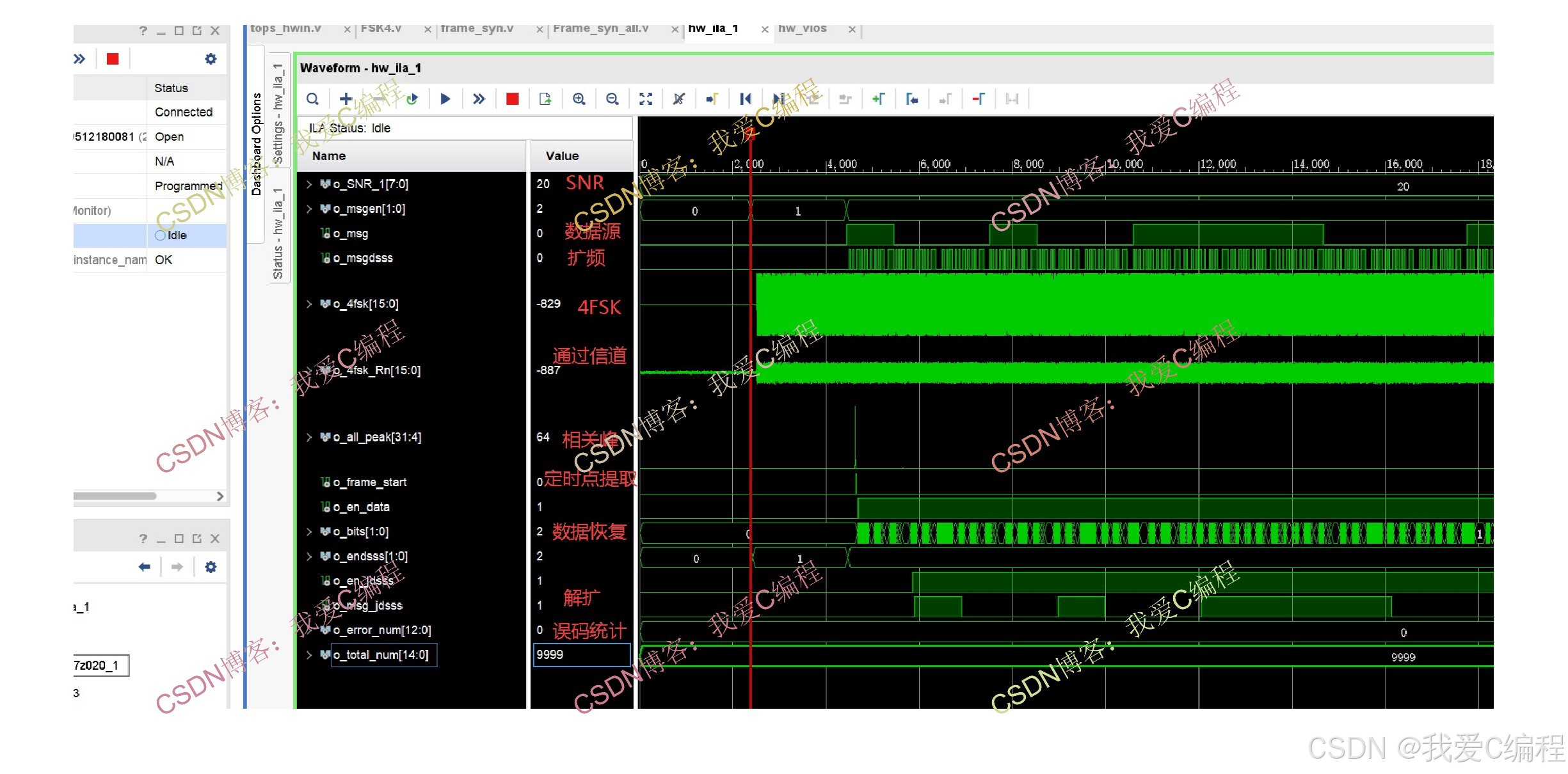Click the export ILA data icon
Image resolution: width=1568 pixels, height=774 pixels.
point(545,99)
